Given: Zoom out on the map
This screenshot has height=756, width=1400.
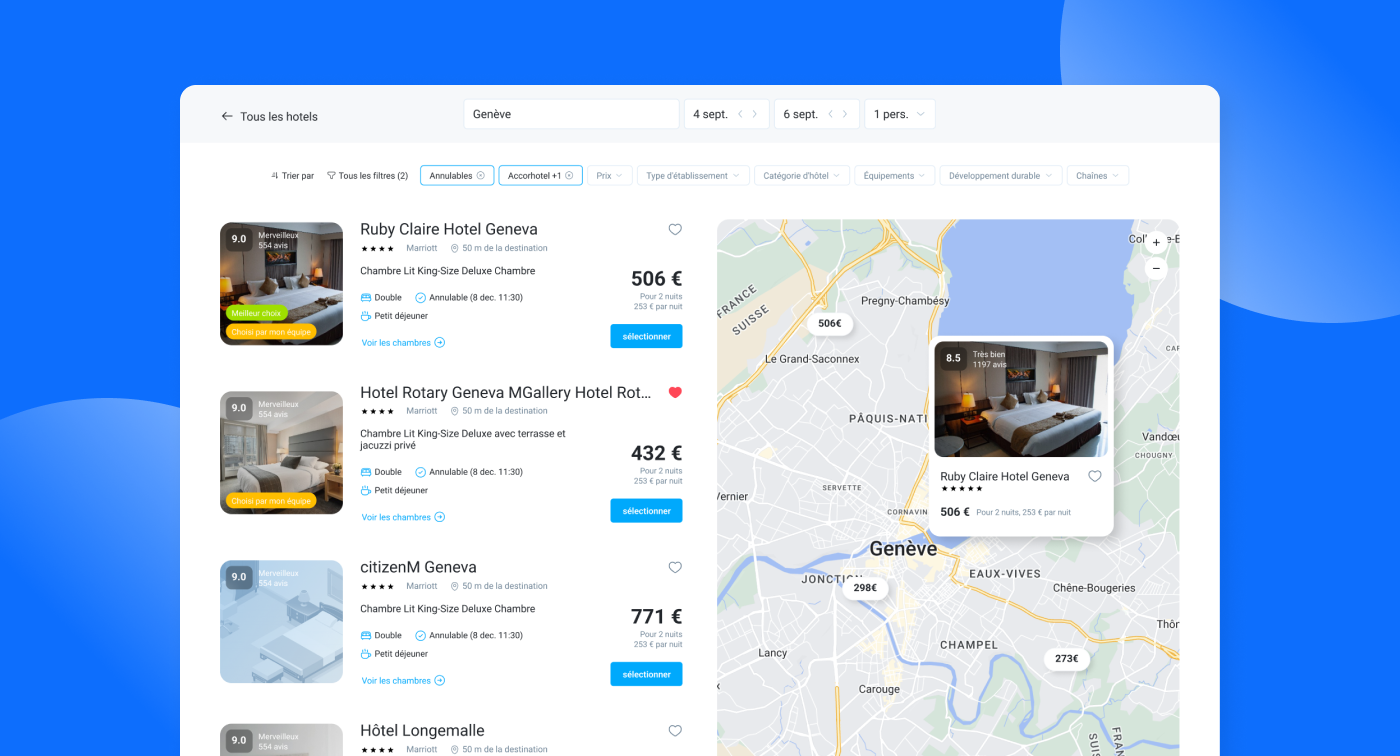Looking at the screenshot, I should point(1156,268).
